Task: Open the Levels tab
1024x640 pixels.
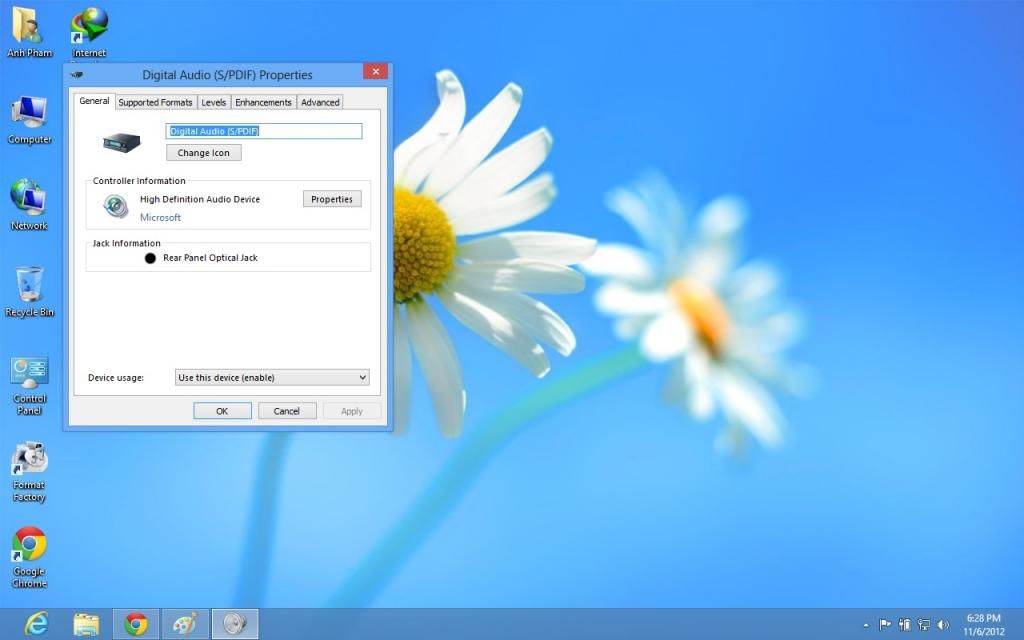Action: (x=213, y=102)
